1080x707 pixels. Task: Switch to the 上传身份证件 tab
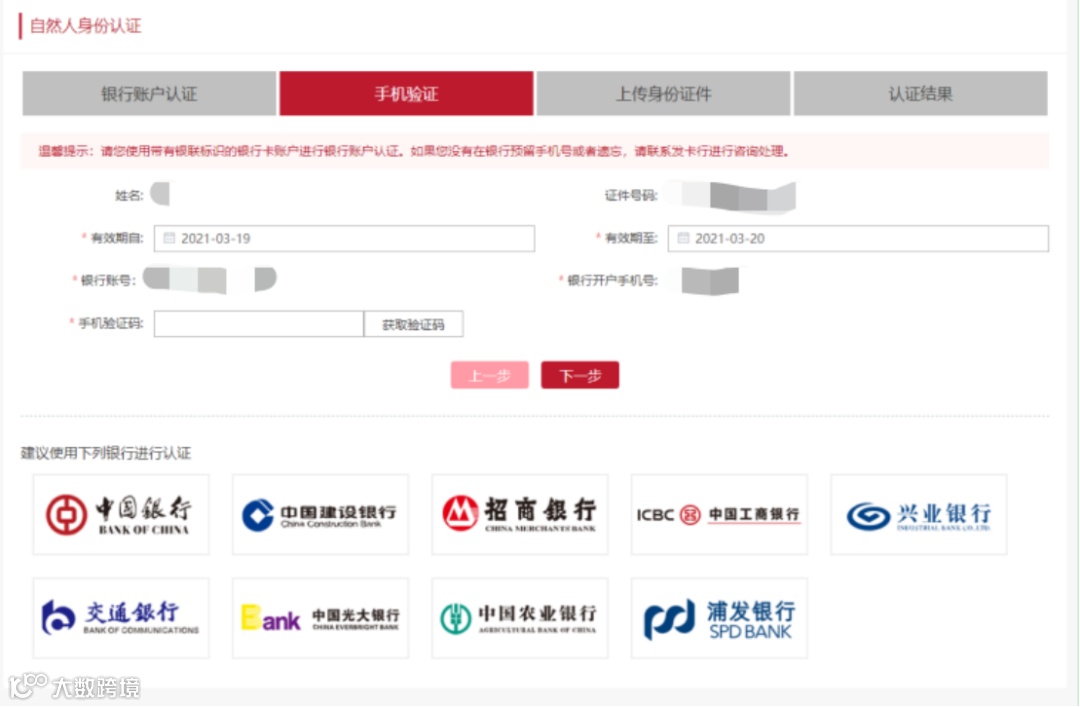point(663,94)
